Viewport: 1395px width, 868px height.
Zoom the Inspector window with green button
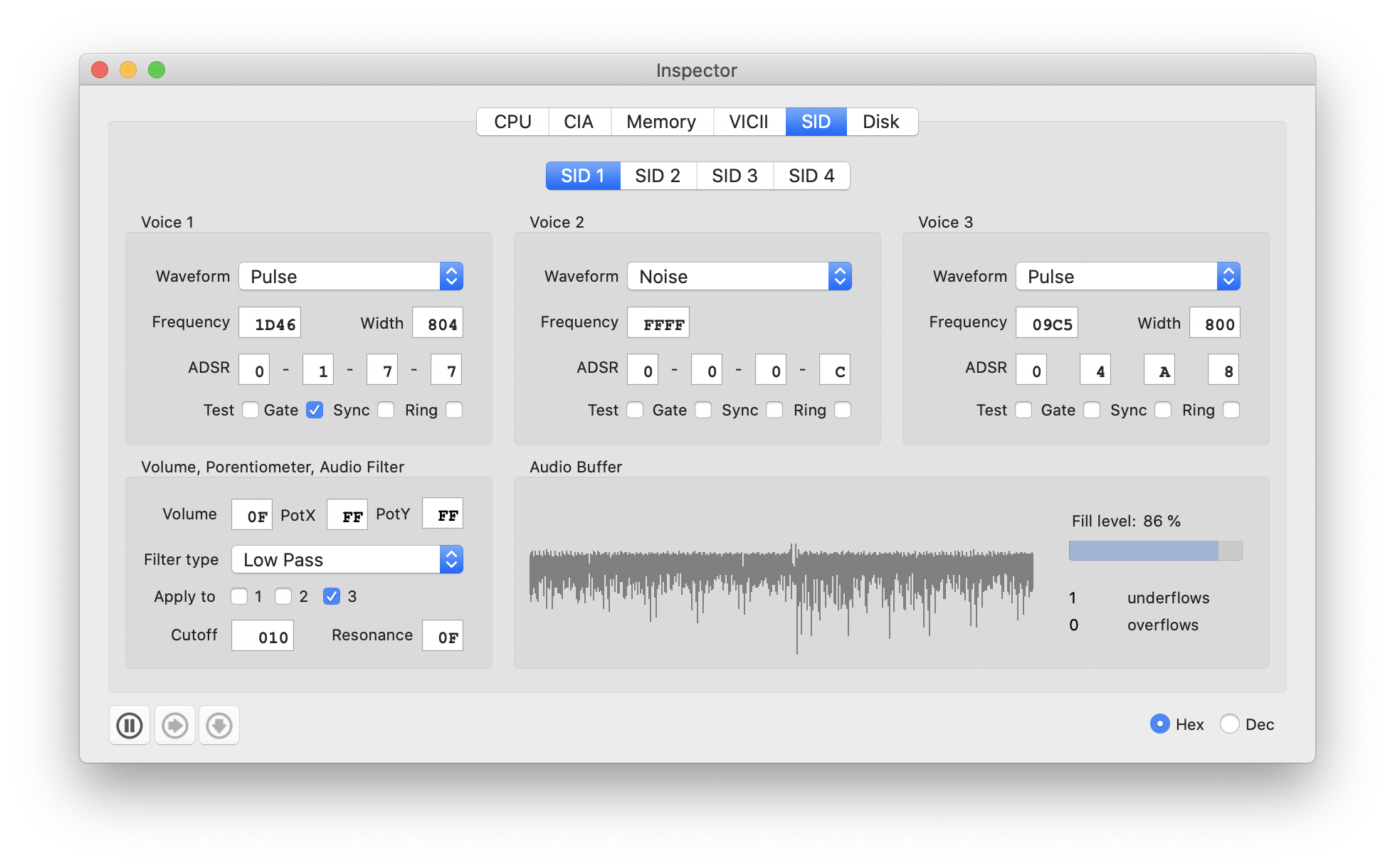(x=157, y=70)
